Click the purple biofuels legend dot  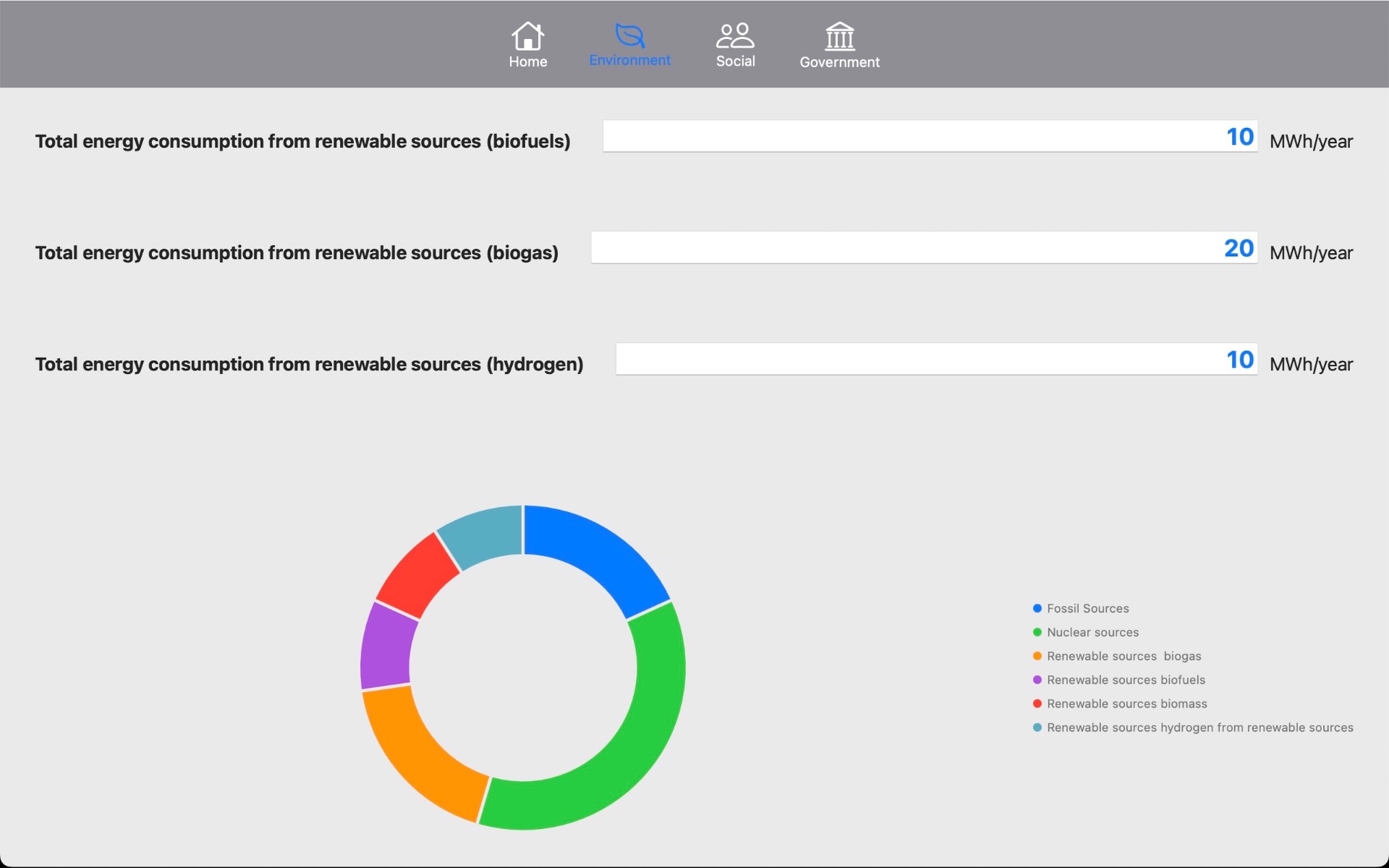click(1037, 680)
